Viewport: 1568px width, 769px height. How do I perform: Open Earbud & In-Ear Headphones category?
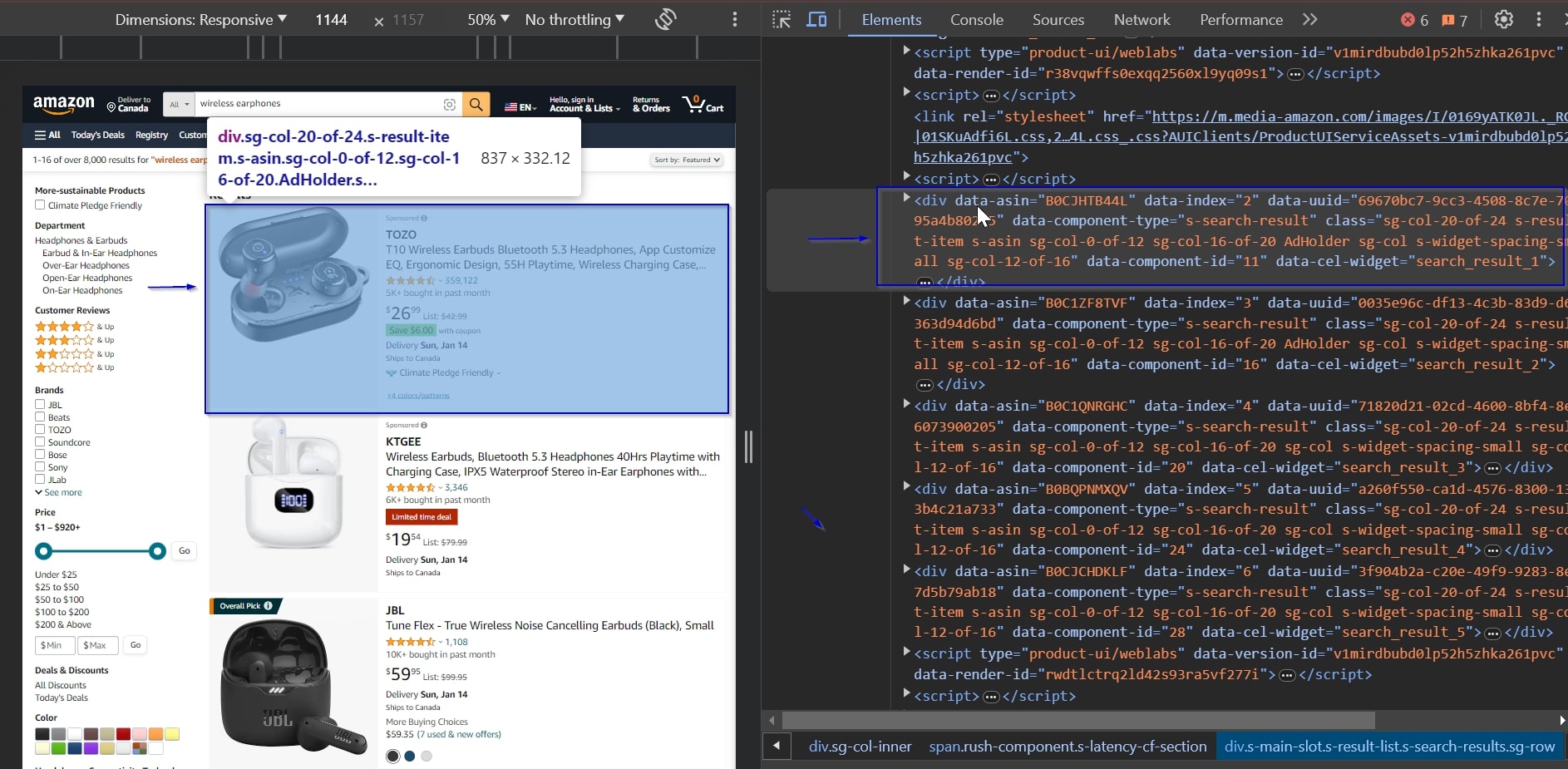(100, 253)
